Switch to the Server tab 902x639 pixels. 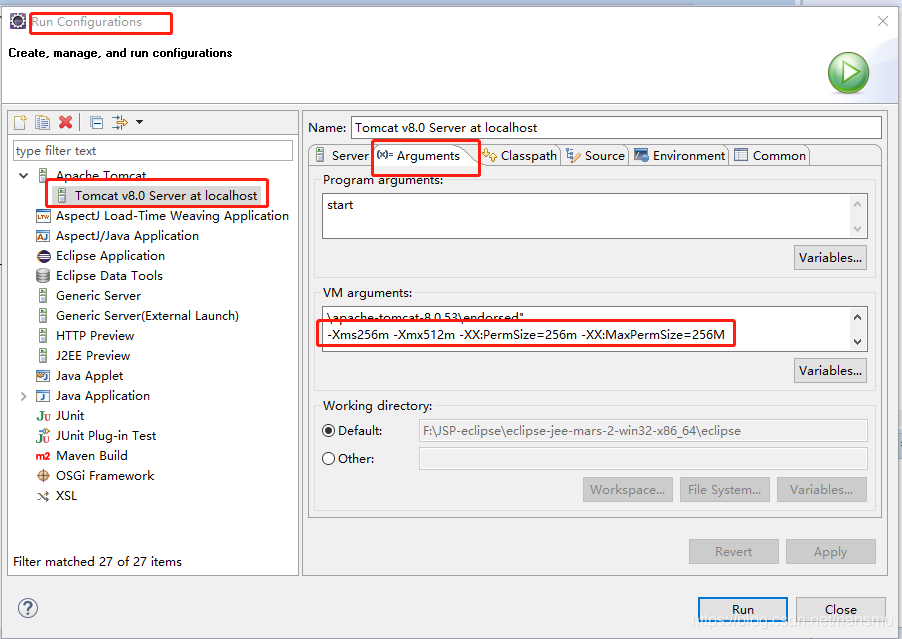[342, 155]
